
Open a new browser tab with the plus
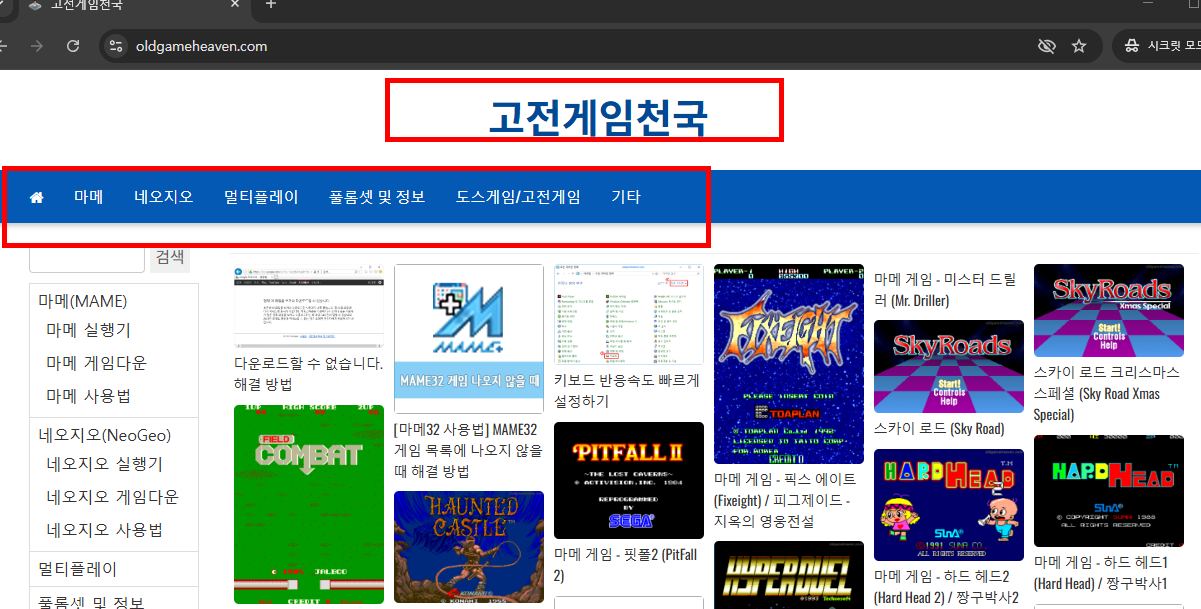click(x=270, y=5)
